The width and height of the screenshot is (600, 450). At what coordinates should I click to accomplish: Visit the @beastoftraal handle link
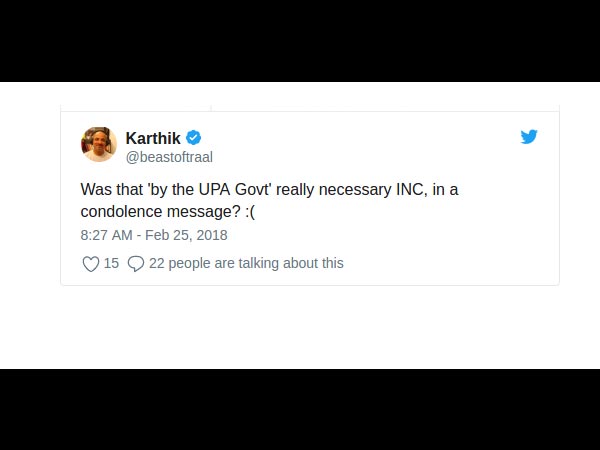169,157
